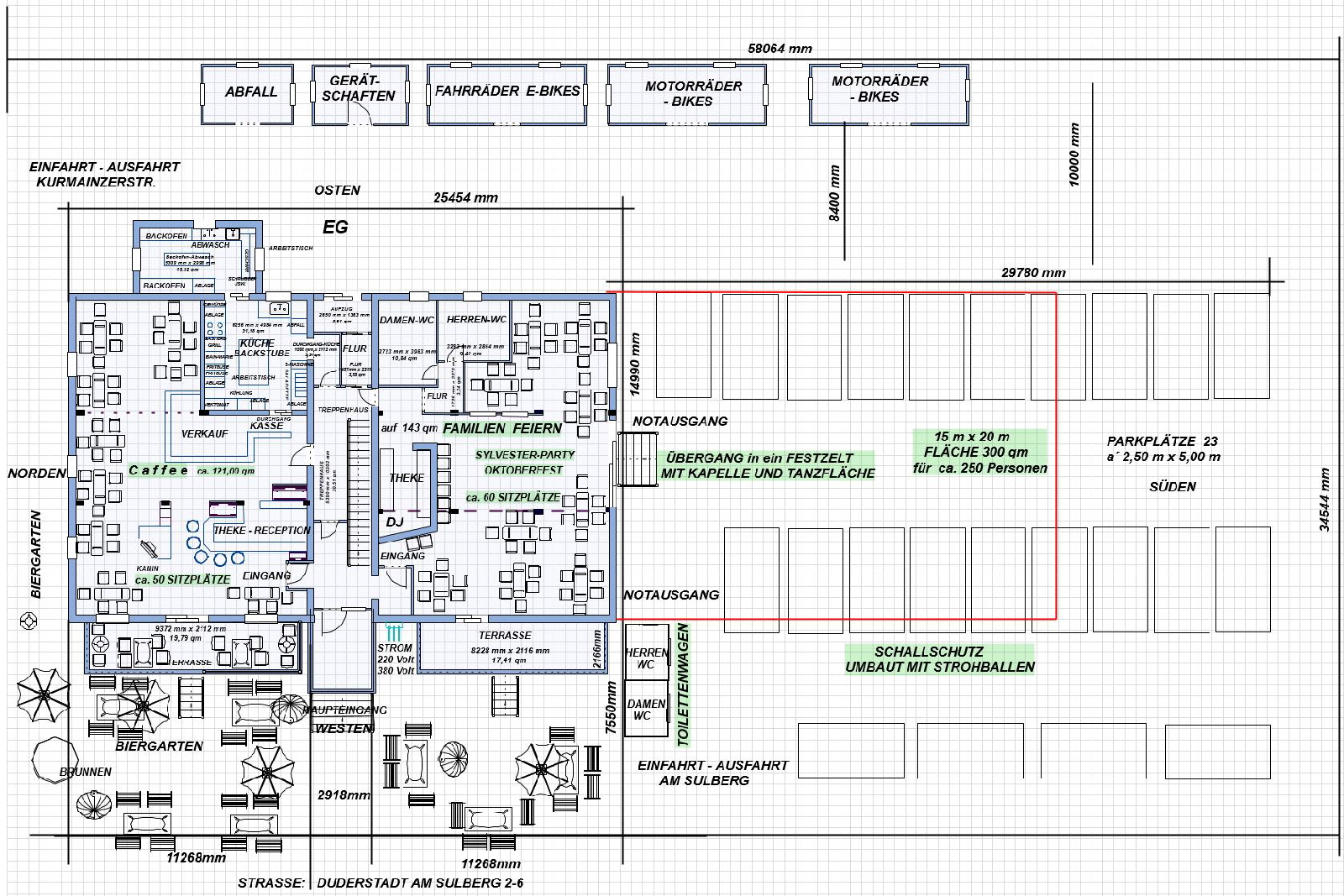
Task: Select the FAHRRÄDER E-BIKES shelter
Action: (x=507, y=93)
